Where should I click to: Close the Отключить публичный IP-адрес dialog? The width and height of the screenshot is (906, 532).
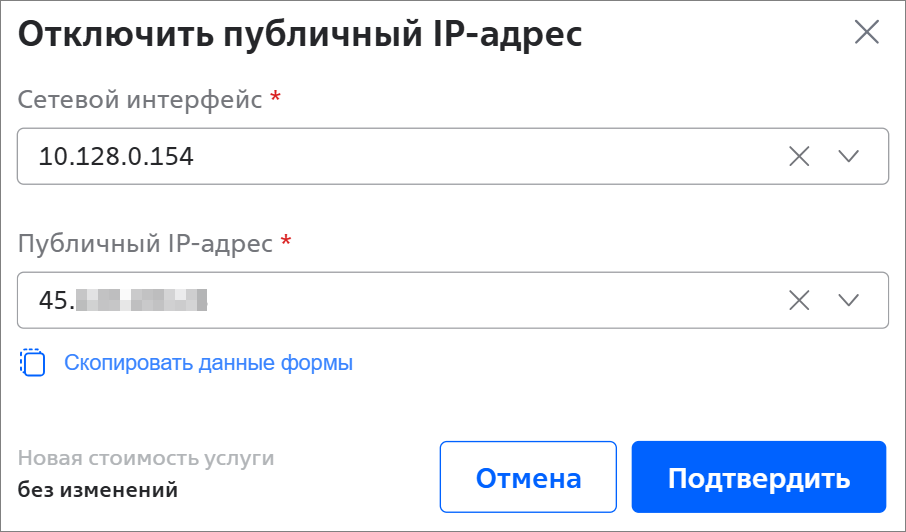click(x=867, y=32)
